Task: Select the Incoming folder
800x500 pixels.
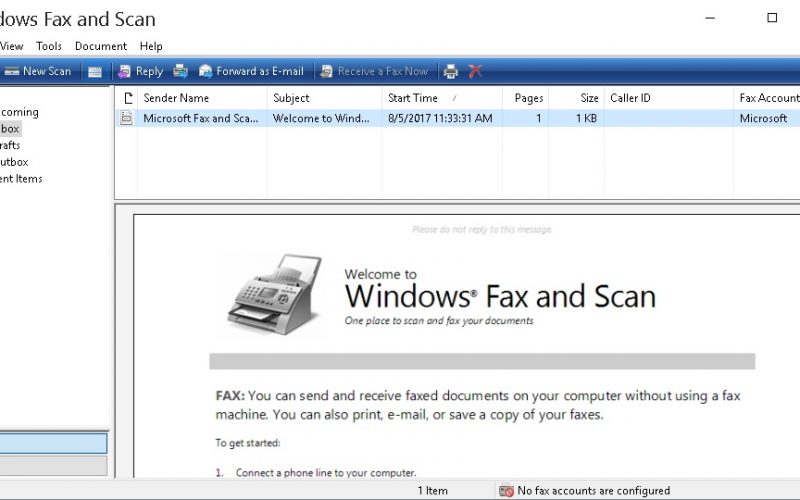Action: point(19,112)
